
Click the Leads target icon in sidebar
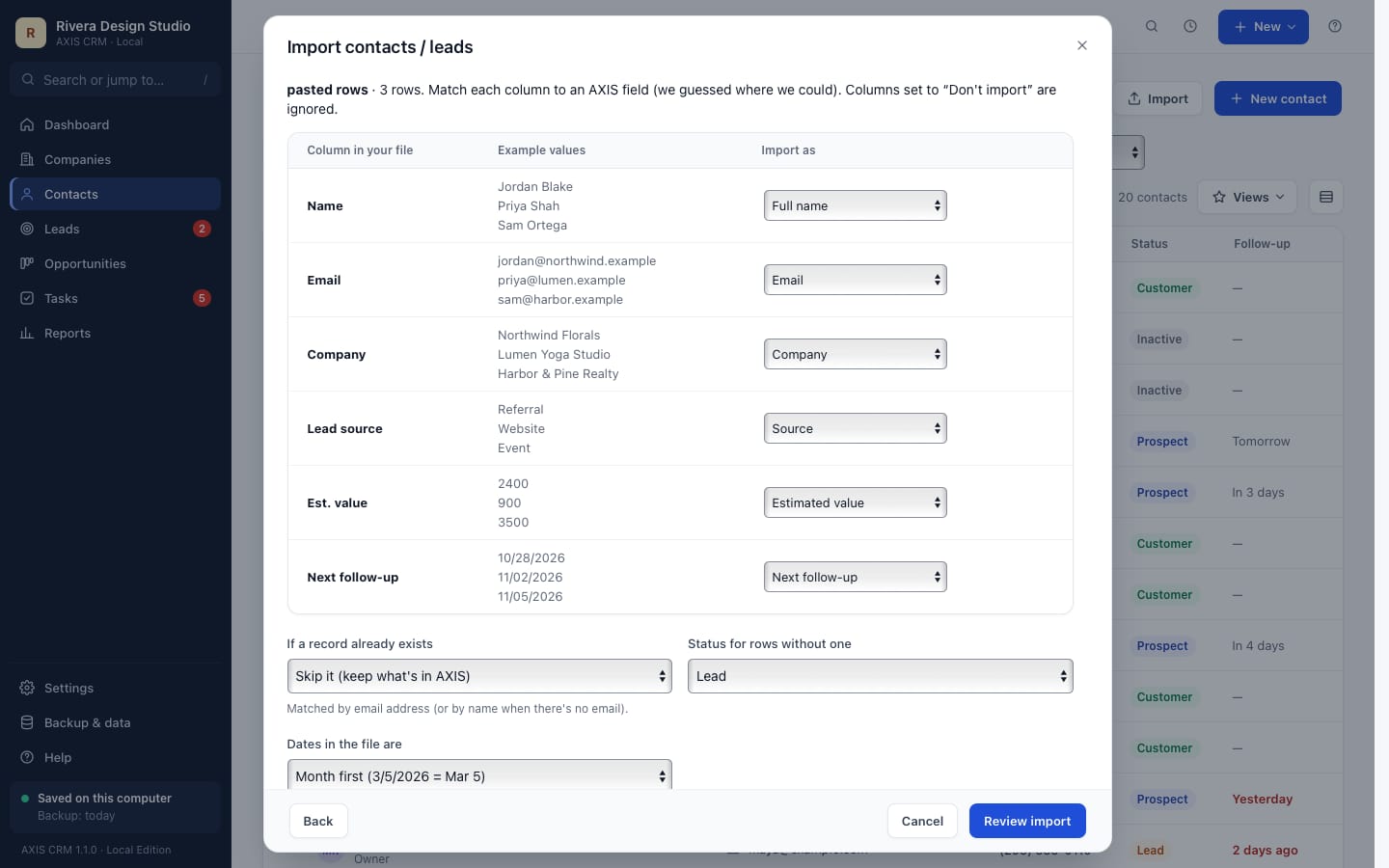[27, 229]
